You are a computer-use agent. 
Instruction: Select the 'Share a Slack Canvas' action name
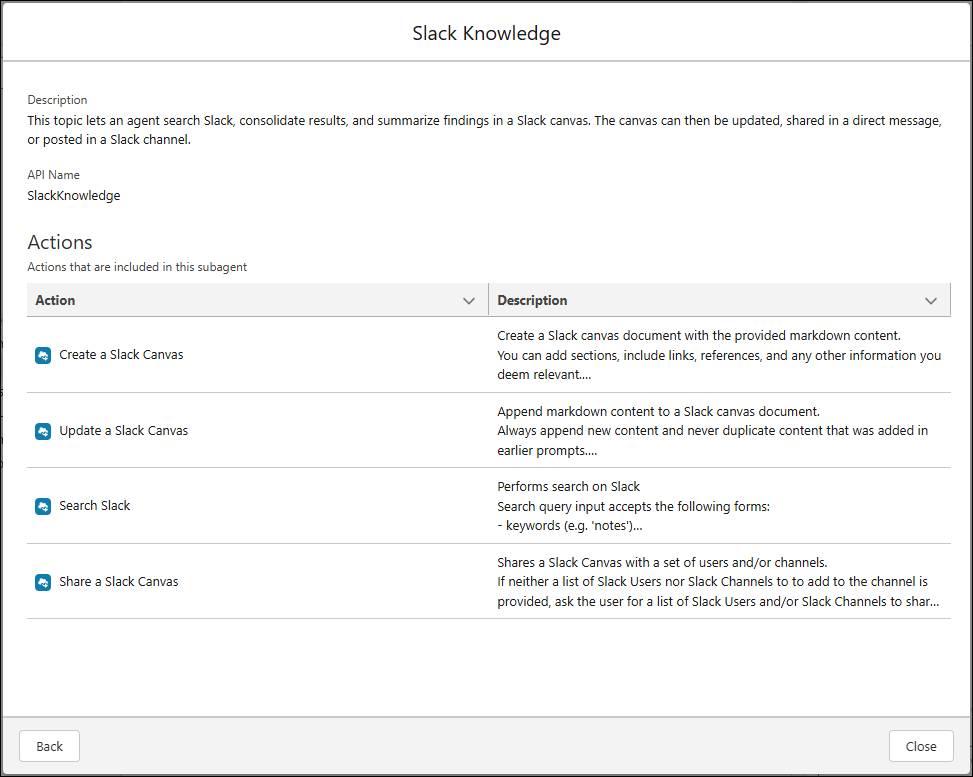tap(119, 582)
